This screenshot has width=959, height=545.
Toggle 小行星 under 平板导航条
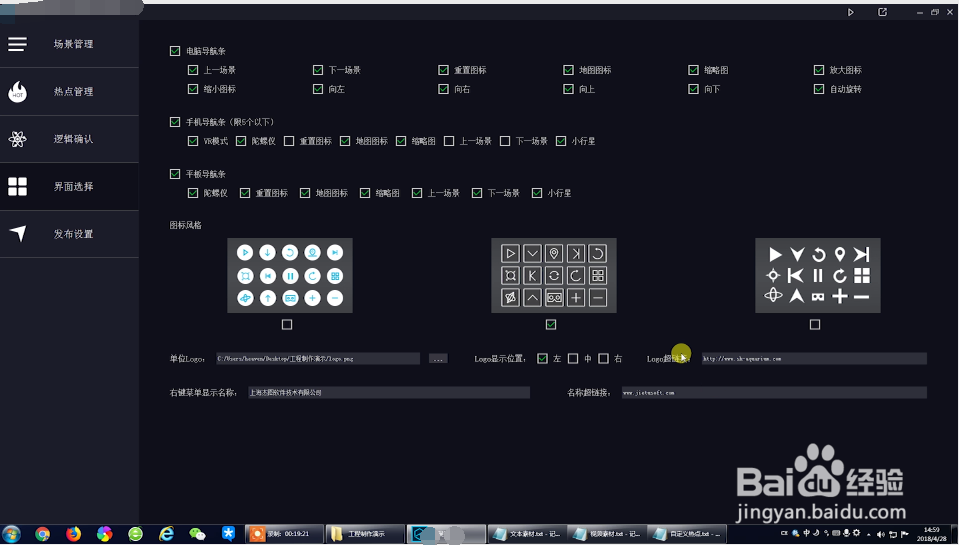(x=537, y=193)
